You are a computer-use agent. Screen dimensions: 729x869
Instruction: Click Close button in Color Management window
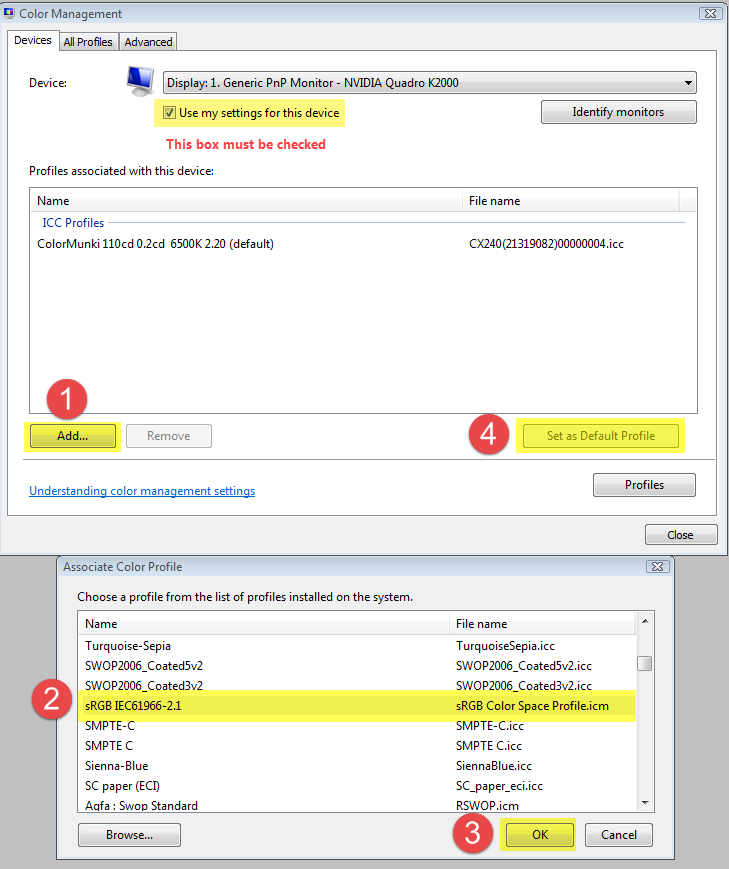pos(681,535)
